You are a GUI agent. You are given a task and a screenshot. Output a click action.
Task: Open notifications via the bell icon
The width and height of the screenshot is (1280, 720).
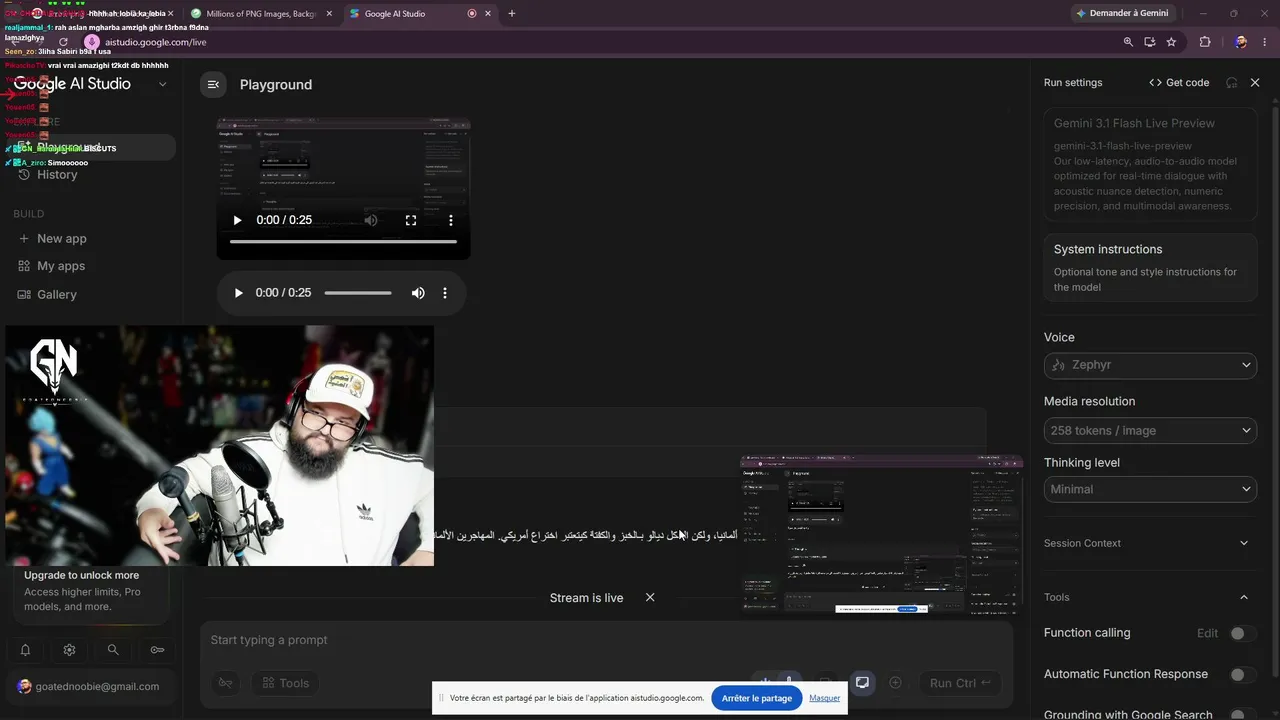click(26, 650)
